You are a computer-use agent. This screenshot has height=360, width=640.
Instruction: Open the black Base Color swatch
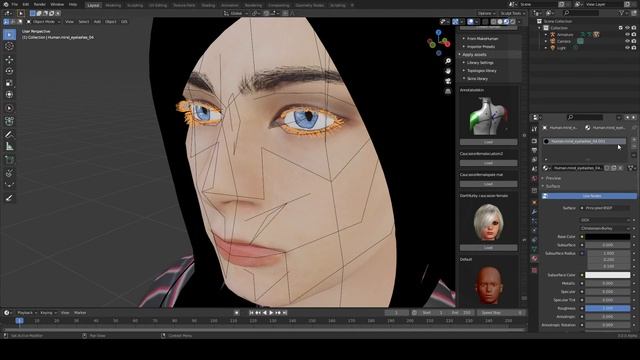(x=607, y=237)
